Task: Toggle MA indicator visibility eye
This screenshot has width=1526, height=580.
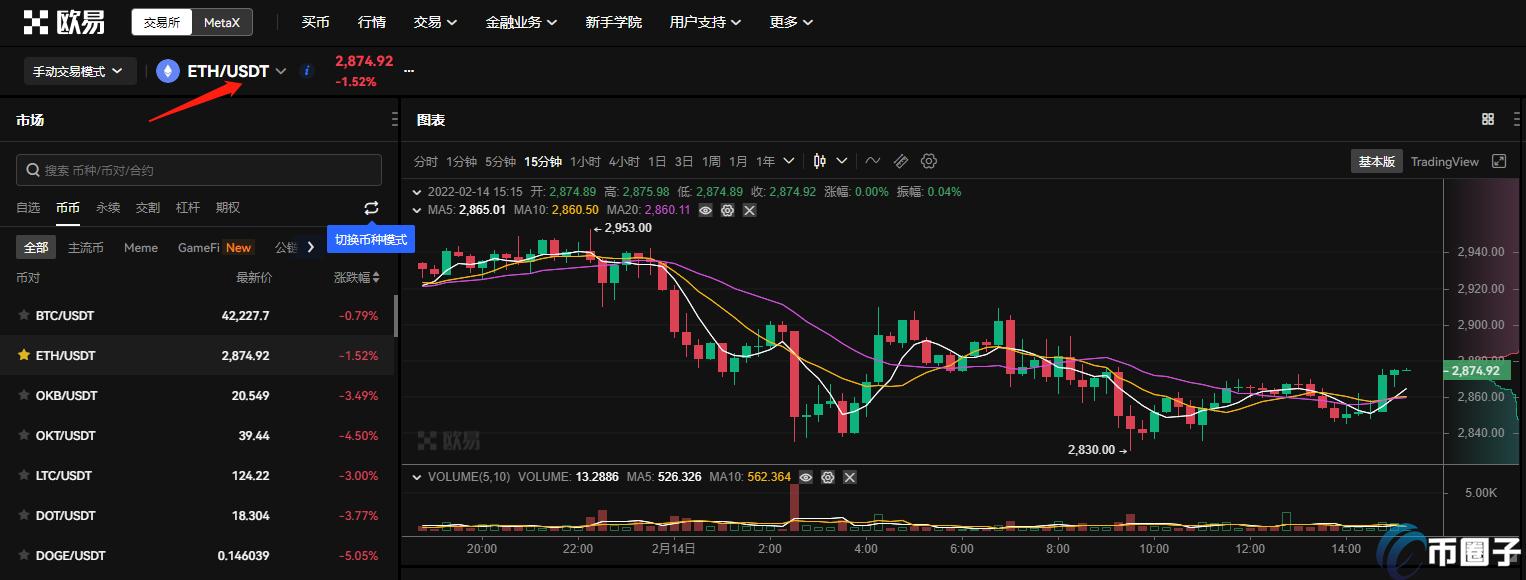Action: point(706,210)
